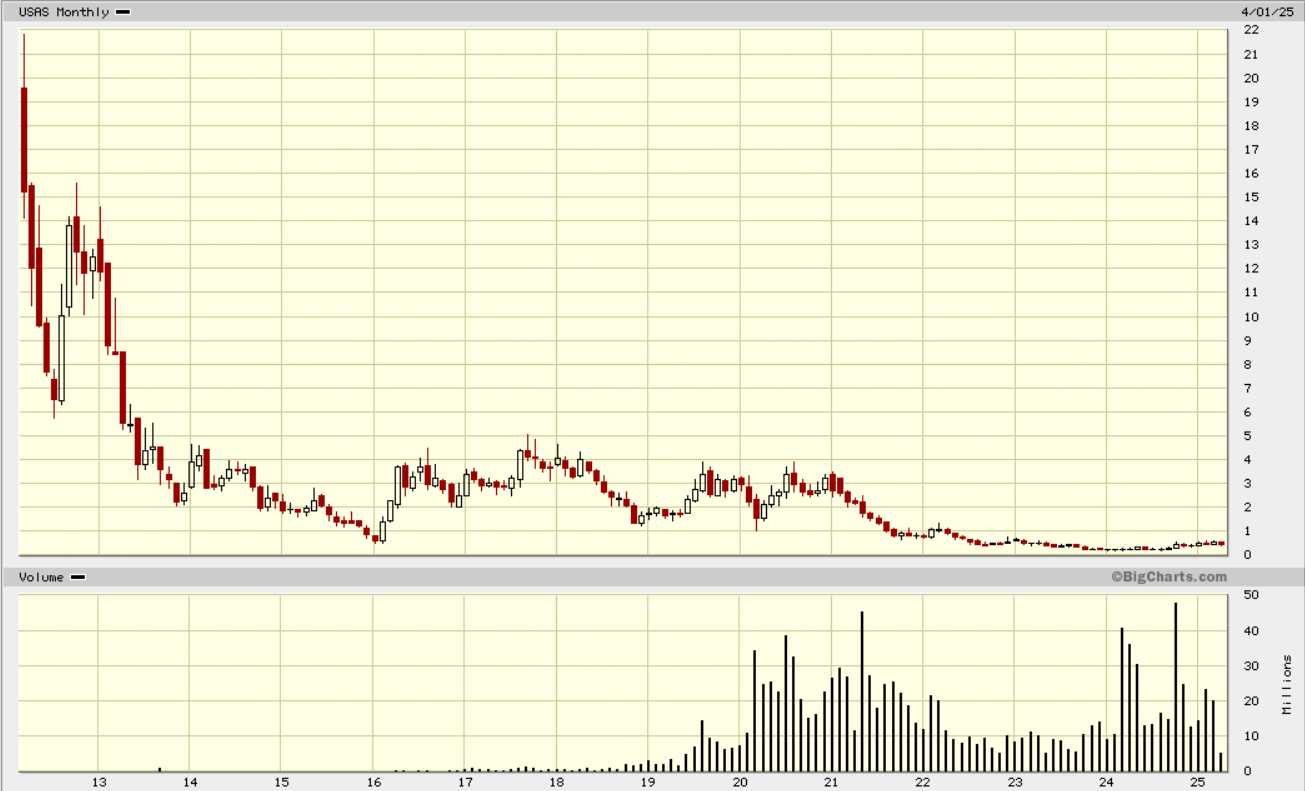This screenshot has width=1305, height=791.
Task: Select year 16 on the time axis
Action: coord(373,782)
